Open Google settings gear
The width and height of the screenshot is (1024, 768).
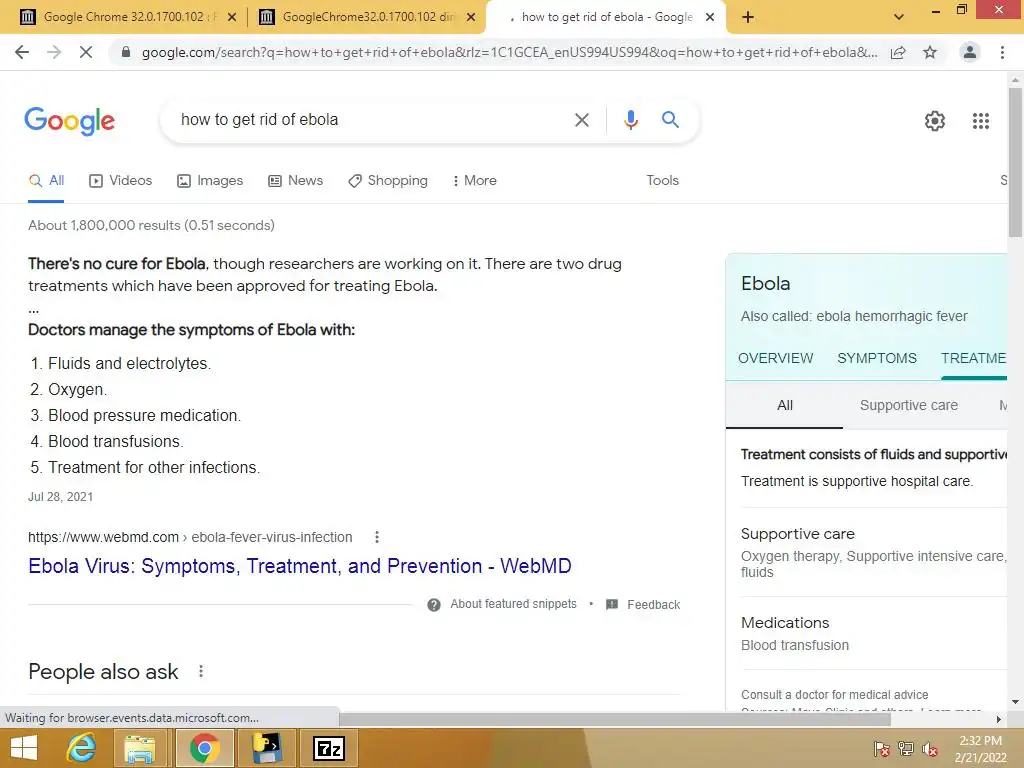click(935, 121)
